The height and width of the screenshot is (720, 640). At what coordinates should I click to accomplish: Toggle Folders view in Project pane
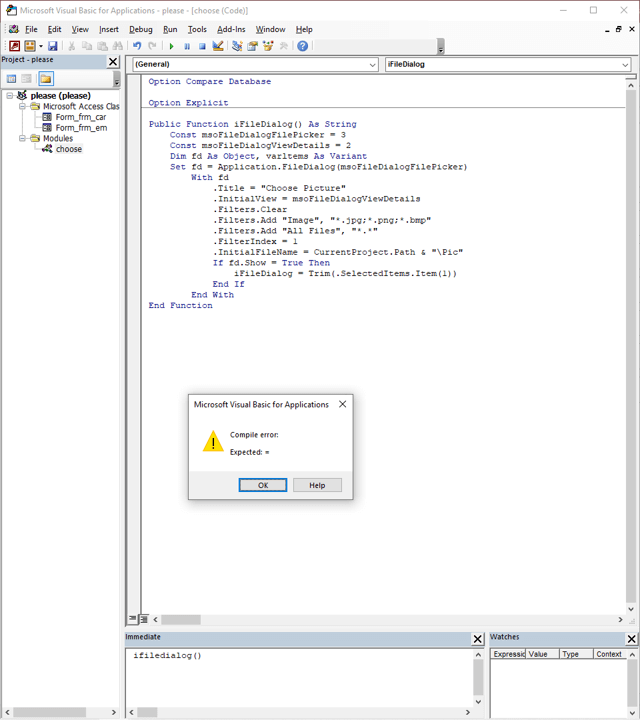(x=46, y=79)
